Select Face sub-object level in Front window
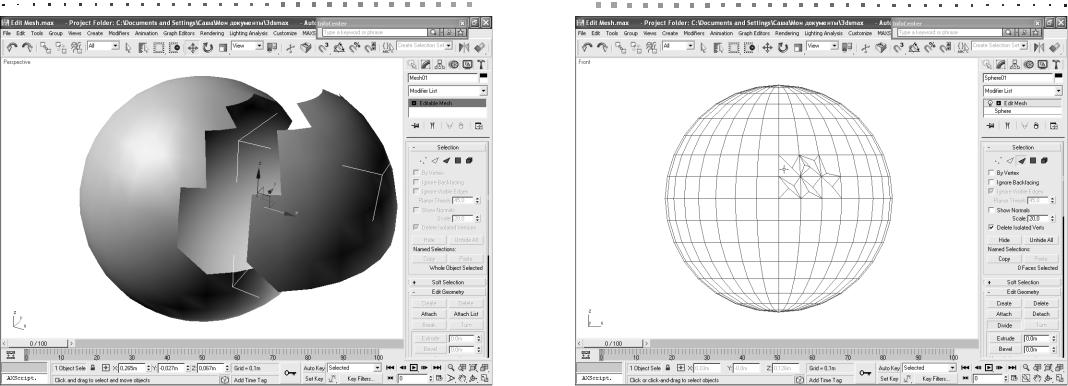 tap(1022, 161)
